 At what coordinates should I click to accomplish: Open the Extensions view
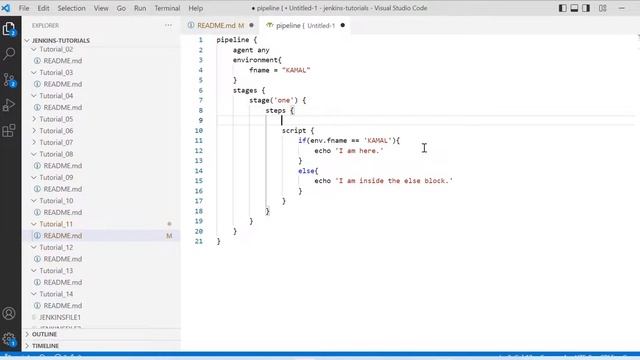coord(9,131)
